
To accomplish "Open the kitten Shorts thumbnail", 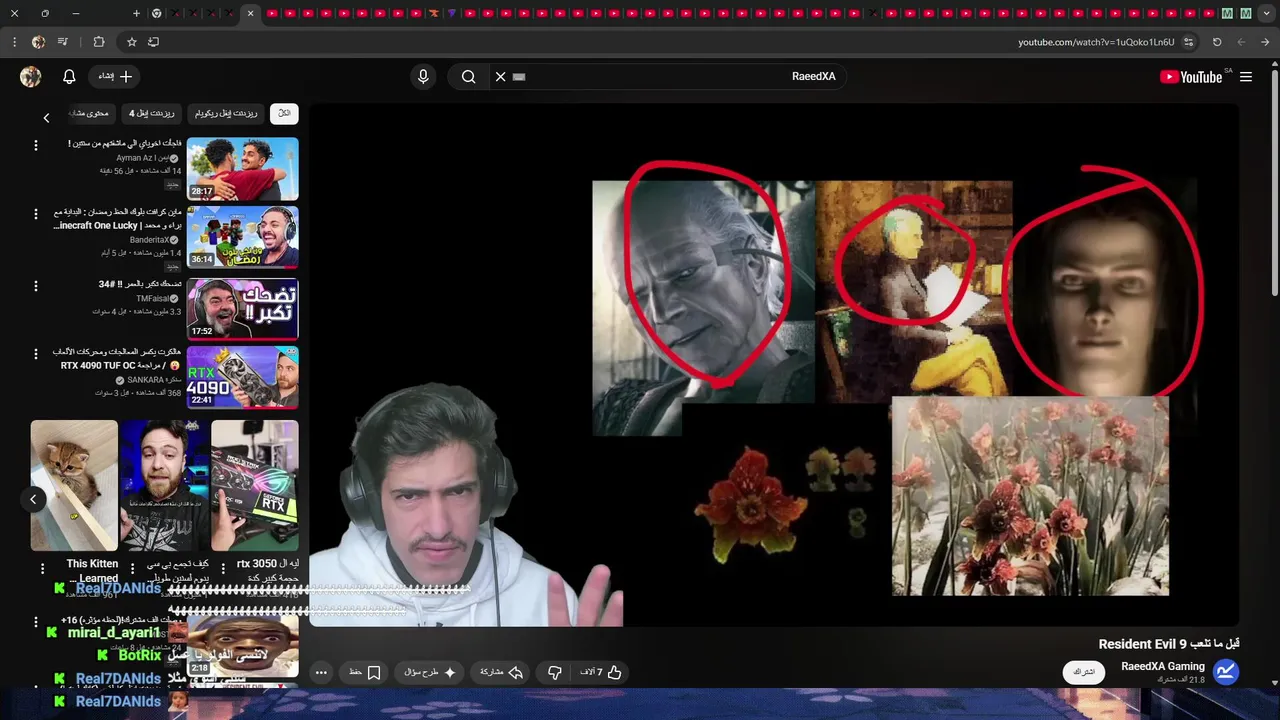I will [x=74, y=485].
